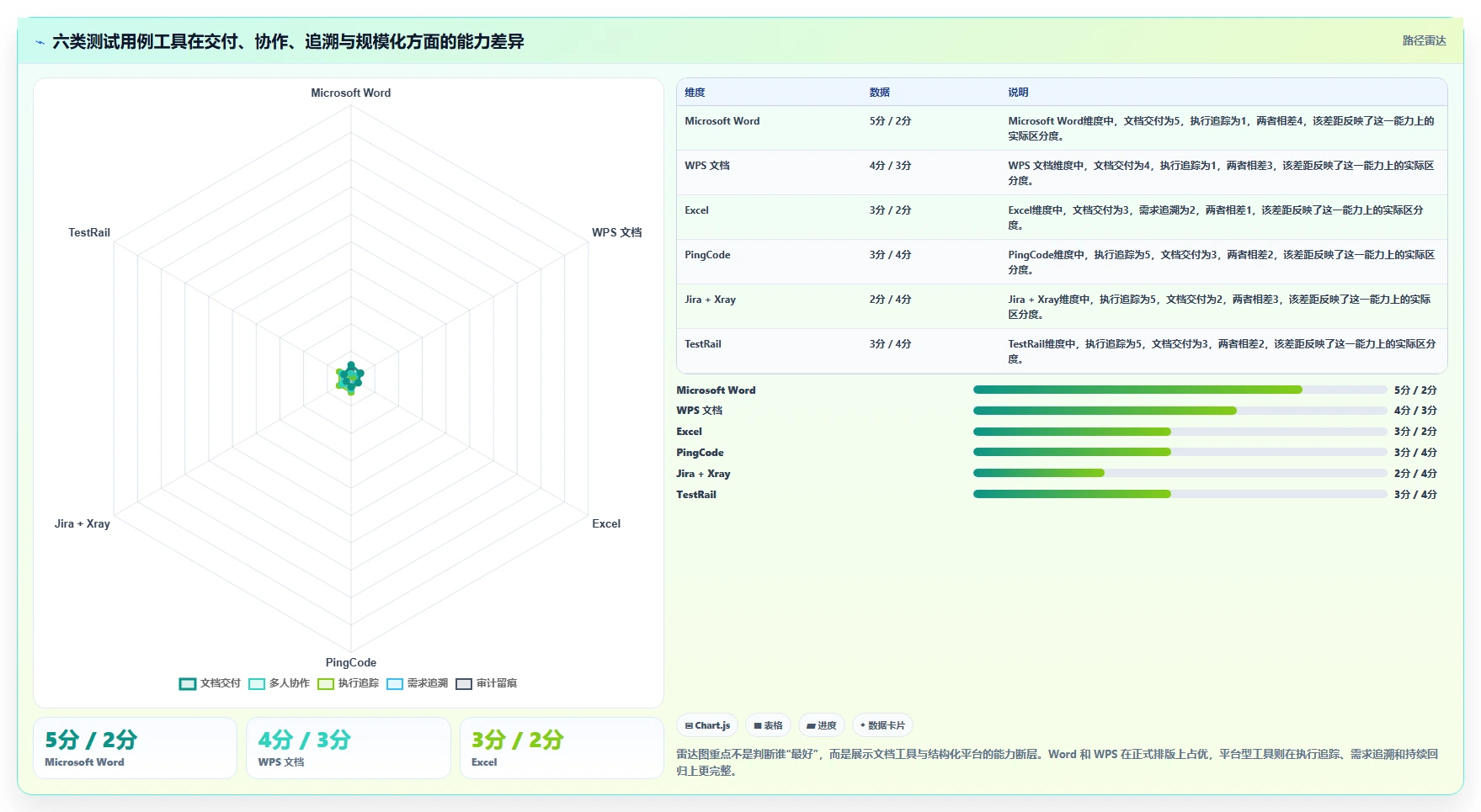This screenshot has height=812, width=1481.
Task: Open the Excel 3分 / 2分 score card
Action: (x=562, y=748)
